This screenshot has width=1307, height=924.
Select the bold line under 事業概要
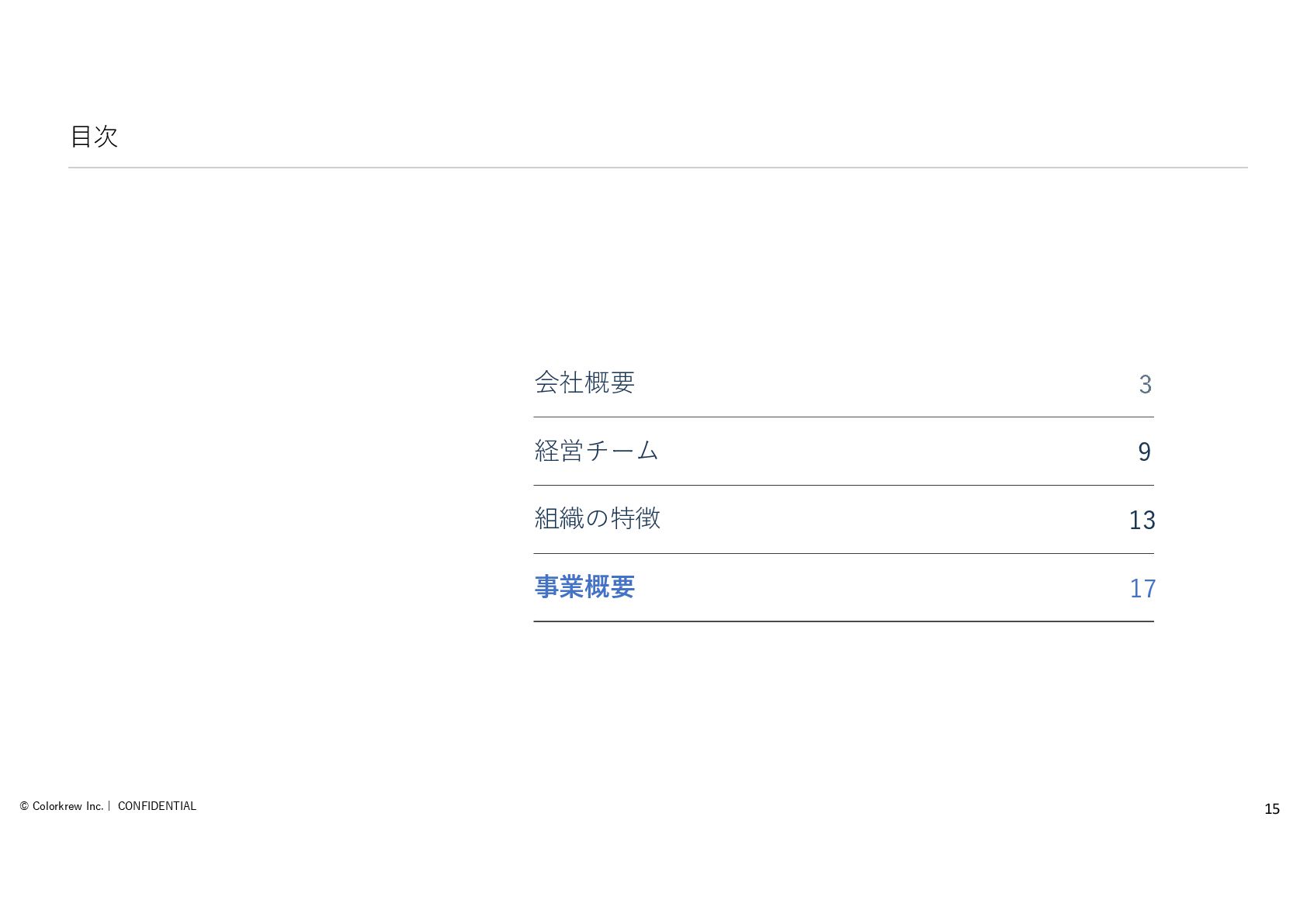coord(843,621)
